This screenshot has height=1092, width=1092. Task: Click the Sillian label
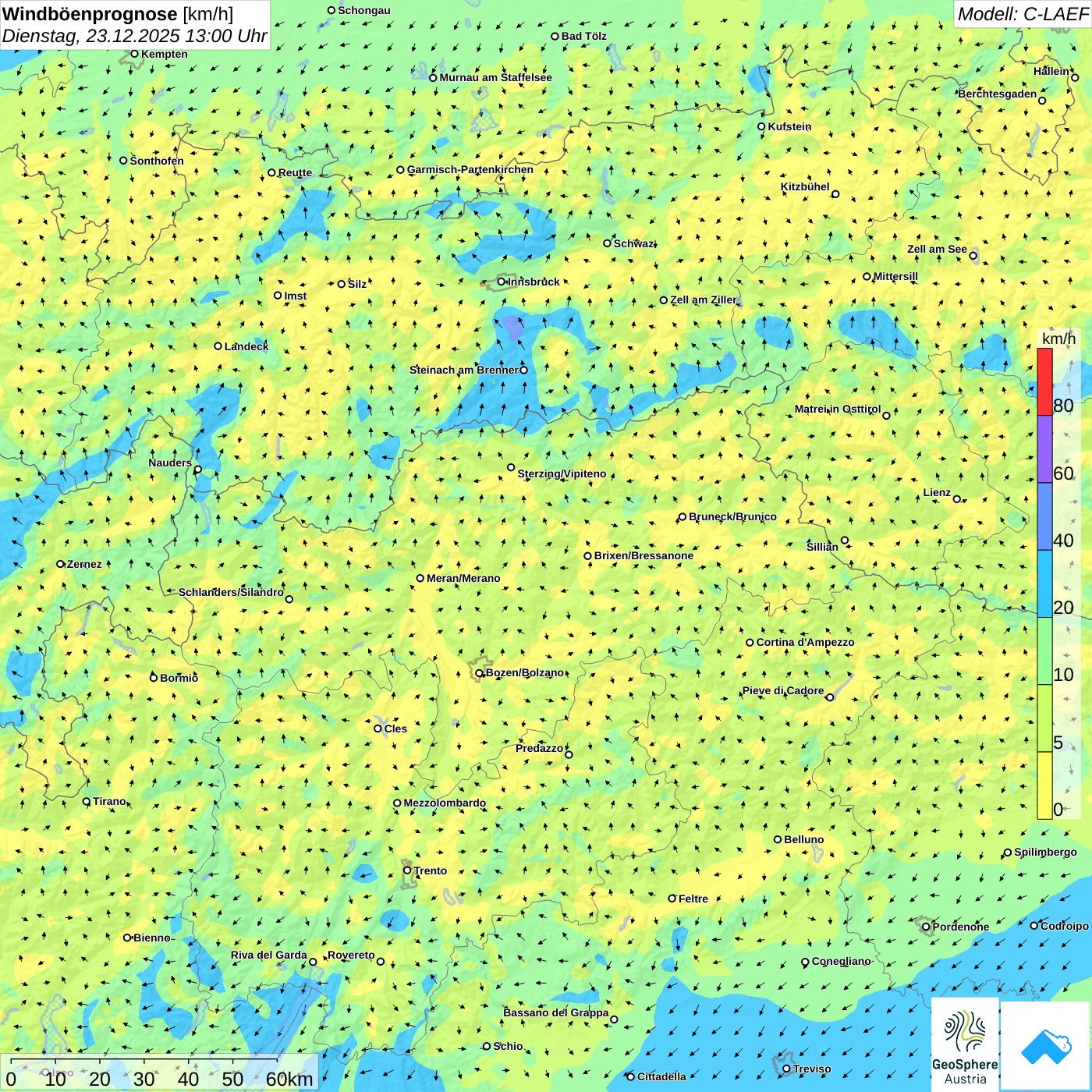[822, 547]
